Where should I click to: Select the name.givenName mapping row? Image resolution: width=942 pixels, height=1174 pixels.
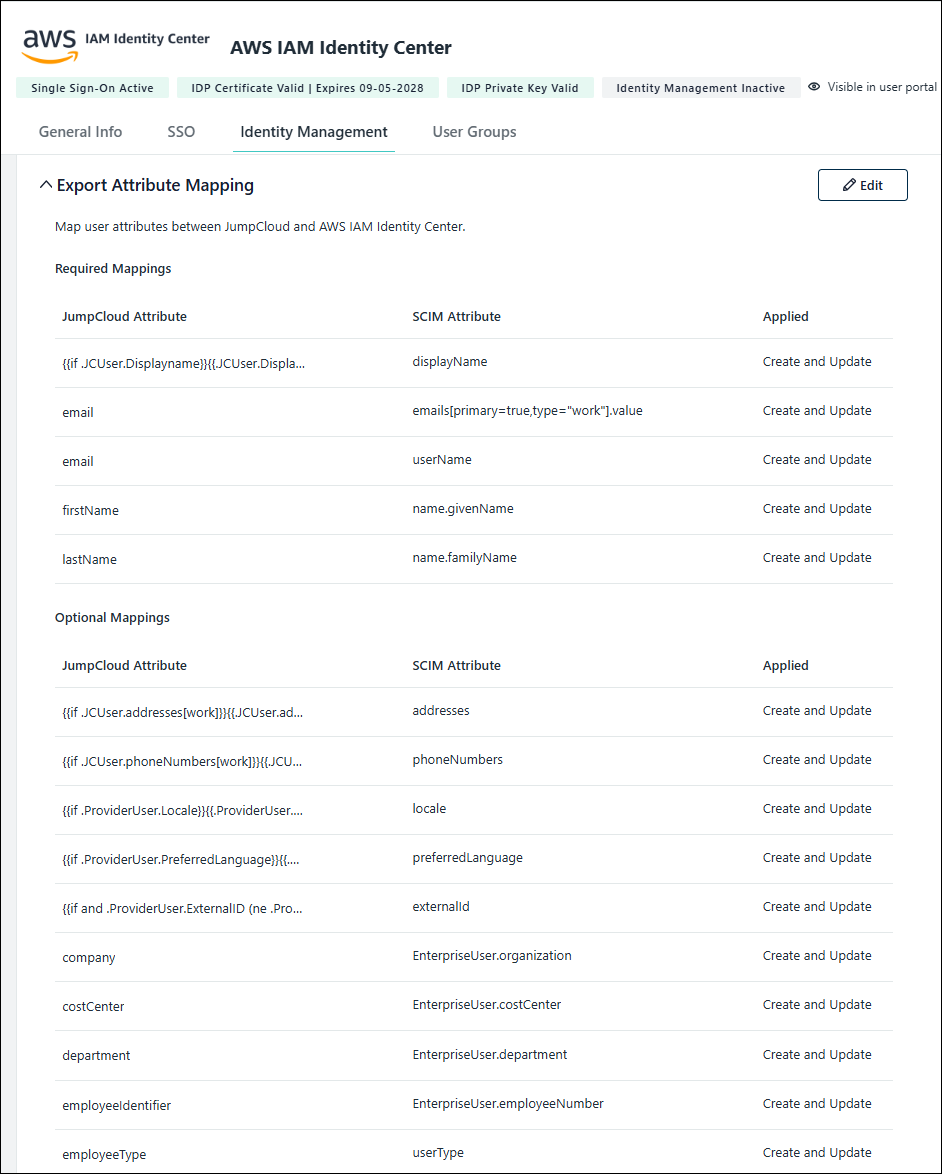[463, 509]
